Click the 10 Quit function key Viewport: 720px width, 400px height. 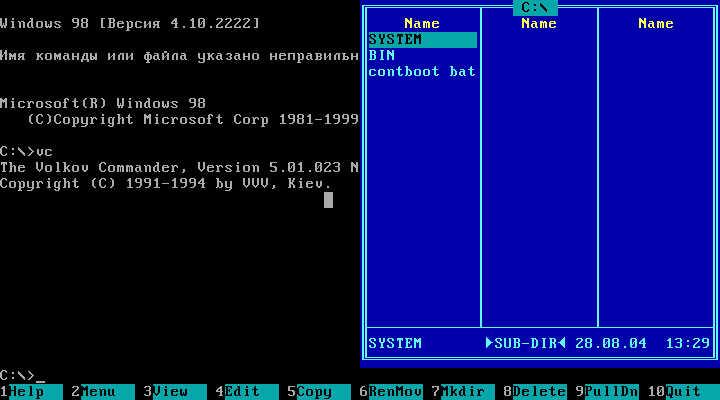[684, 392]
